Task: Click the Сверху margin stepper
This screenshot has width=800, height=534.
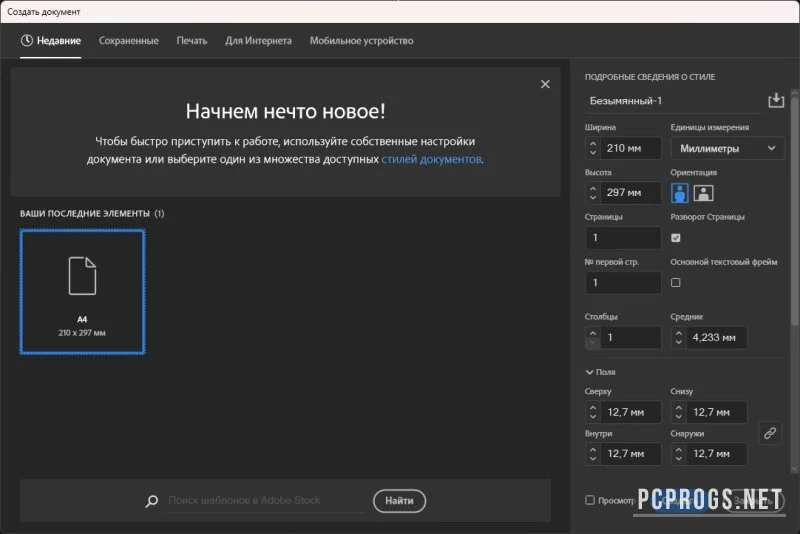Action: (592, 412)
